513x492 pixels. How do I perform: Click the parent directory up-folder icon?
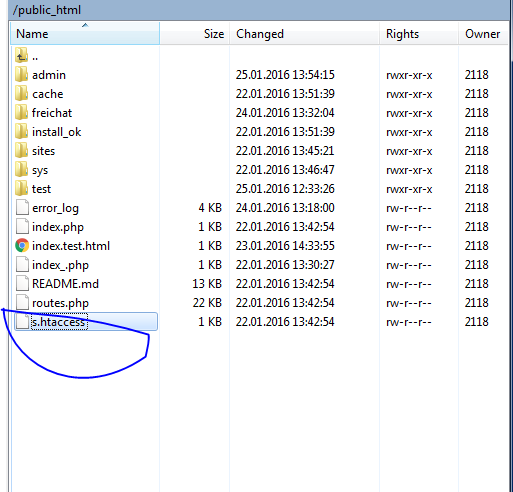point(22,55)
